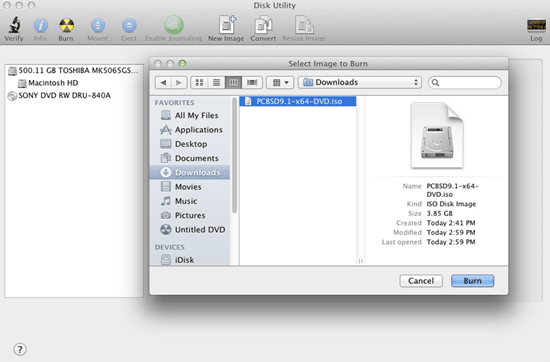Click the column resize handle

point(360,261)
